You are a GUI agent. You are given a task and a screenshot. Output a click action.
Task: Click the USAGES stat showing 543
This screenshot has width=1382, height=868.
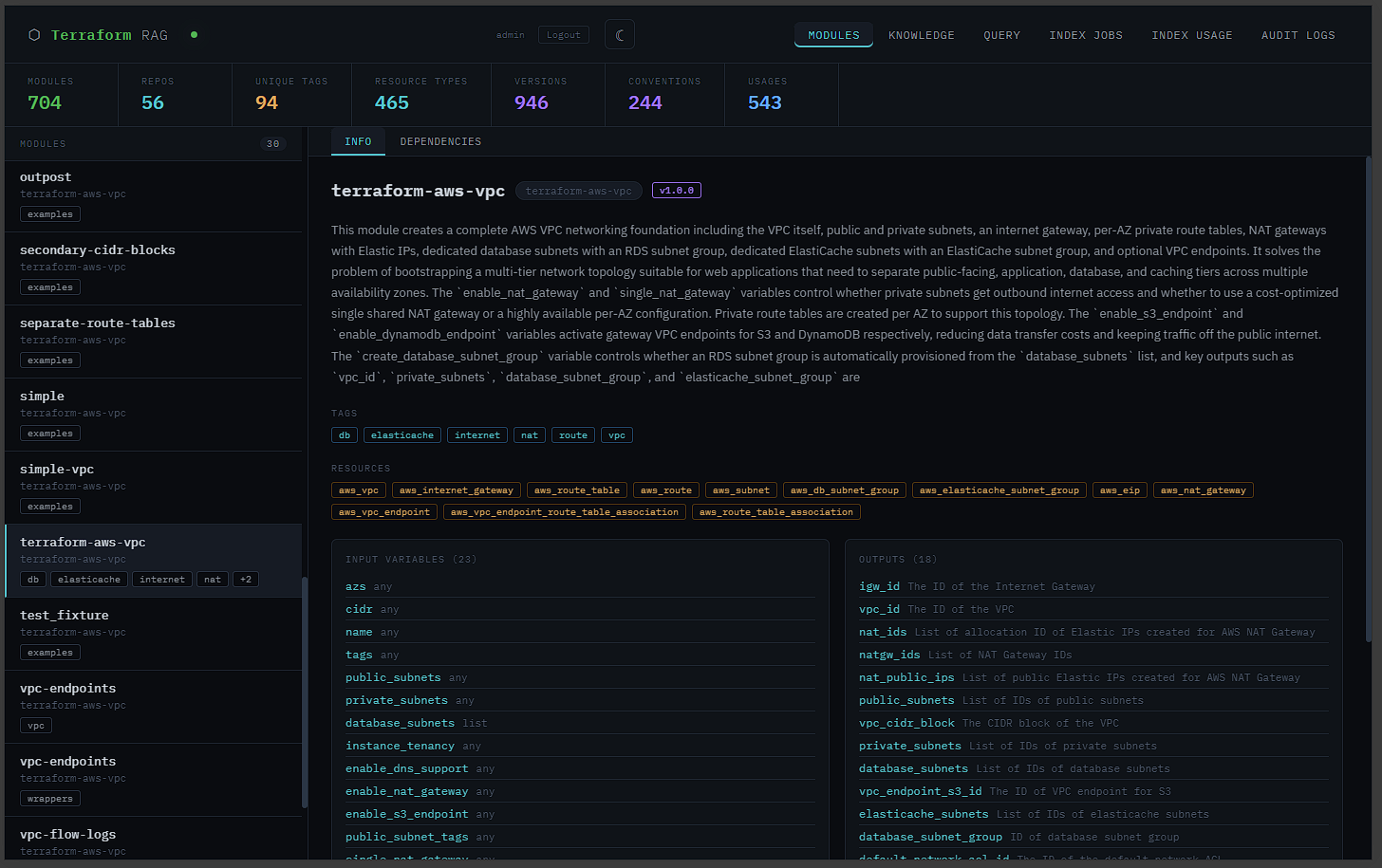(x=781, y=94)
